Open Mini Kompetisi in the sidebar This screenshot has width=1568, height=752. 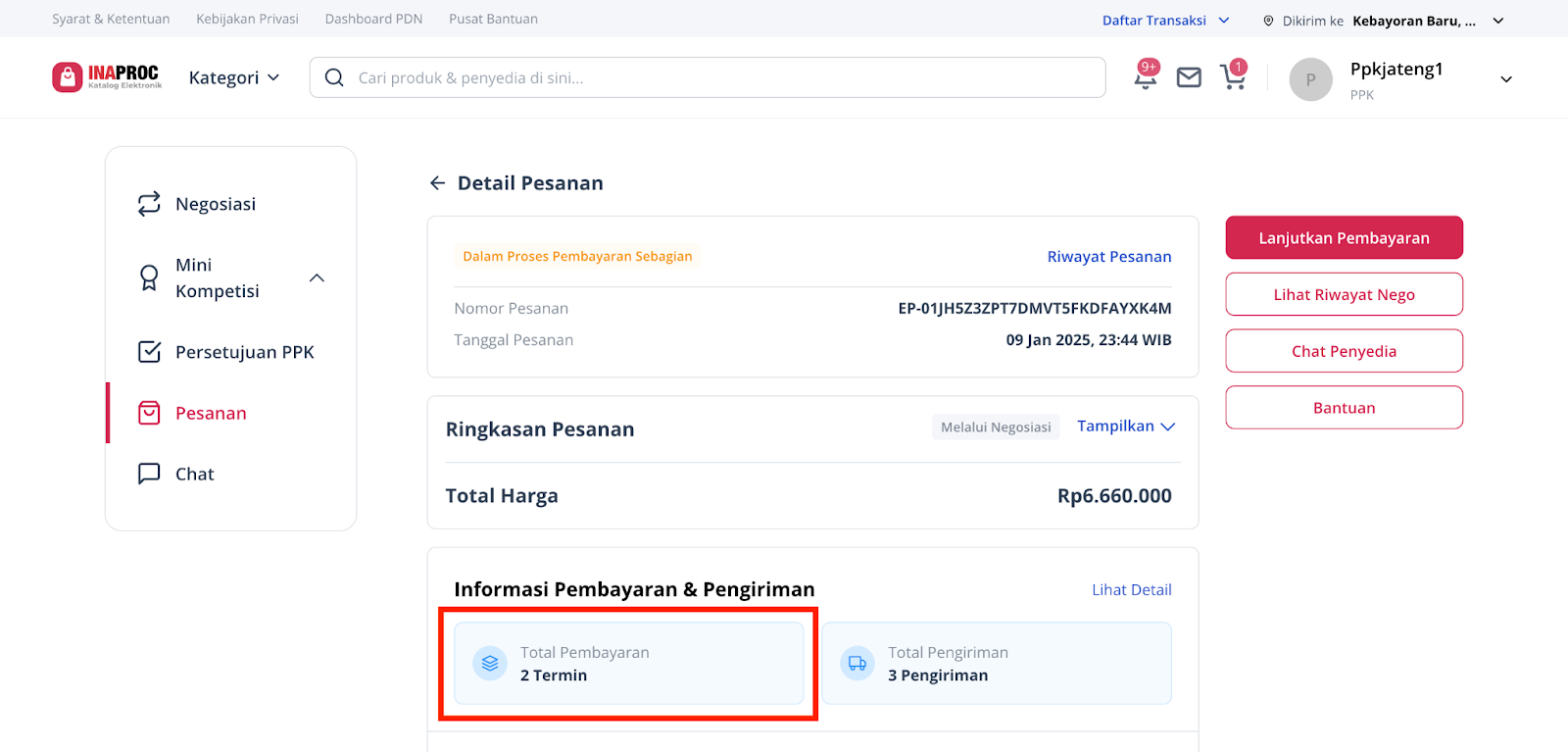coord(218,278)
